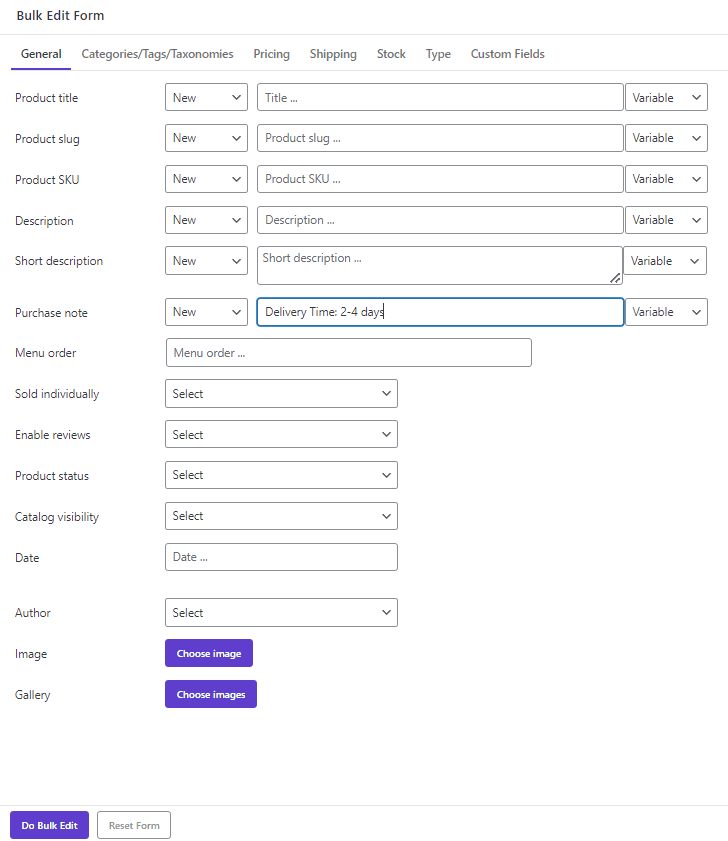Click the Reset Form button
Image resolution: width=728 pixels, height=841 pixels.
click(133, 825)
